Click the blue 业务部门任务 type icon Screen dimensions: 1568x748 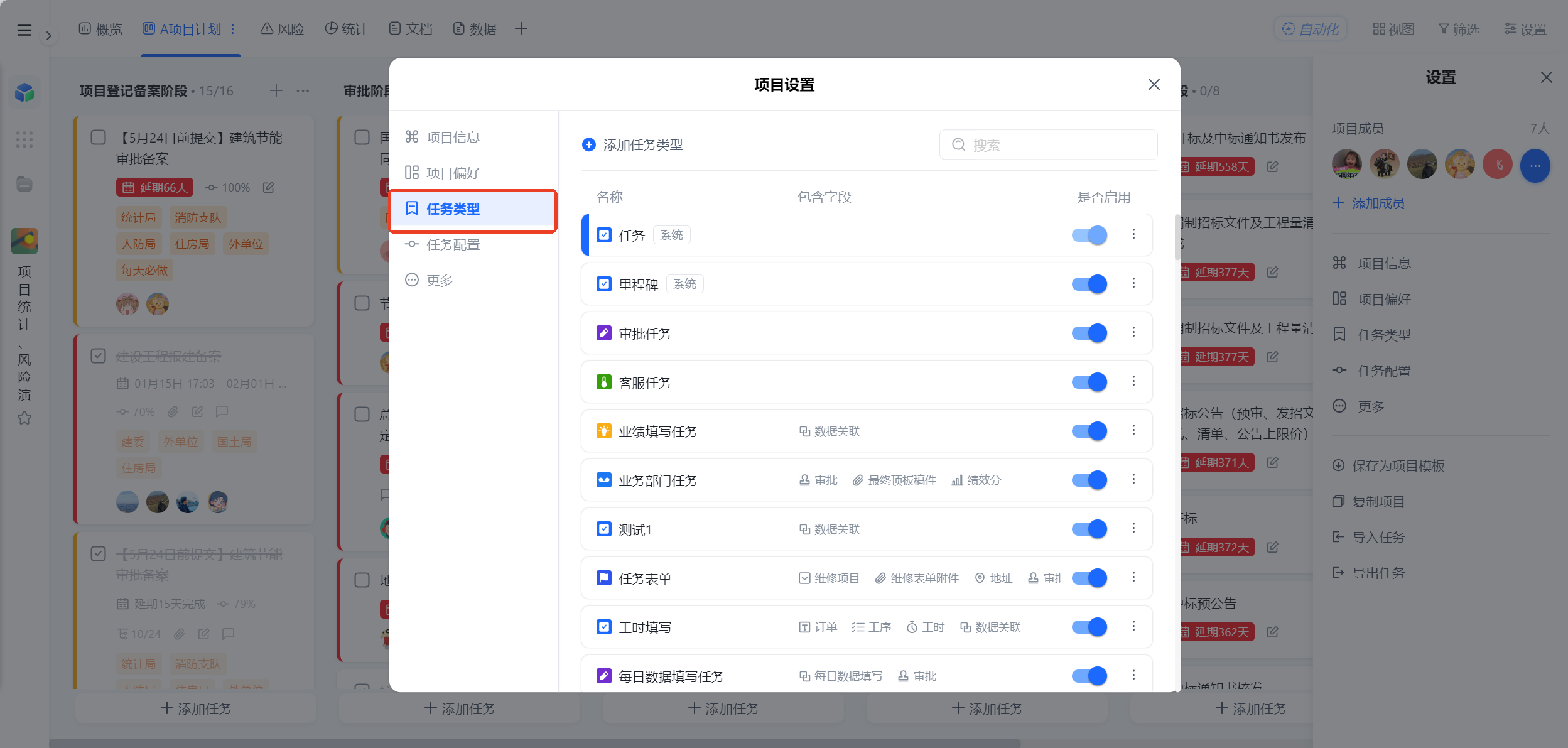click(x=603, y=480)
